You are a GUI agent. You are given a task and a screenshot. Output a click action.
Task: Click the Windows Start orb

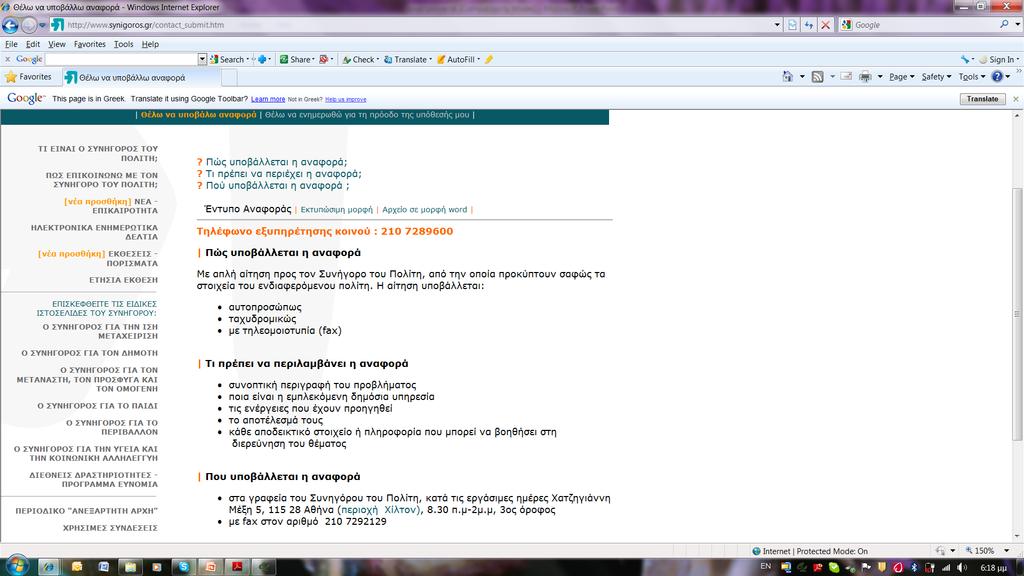coord(16,566)
